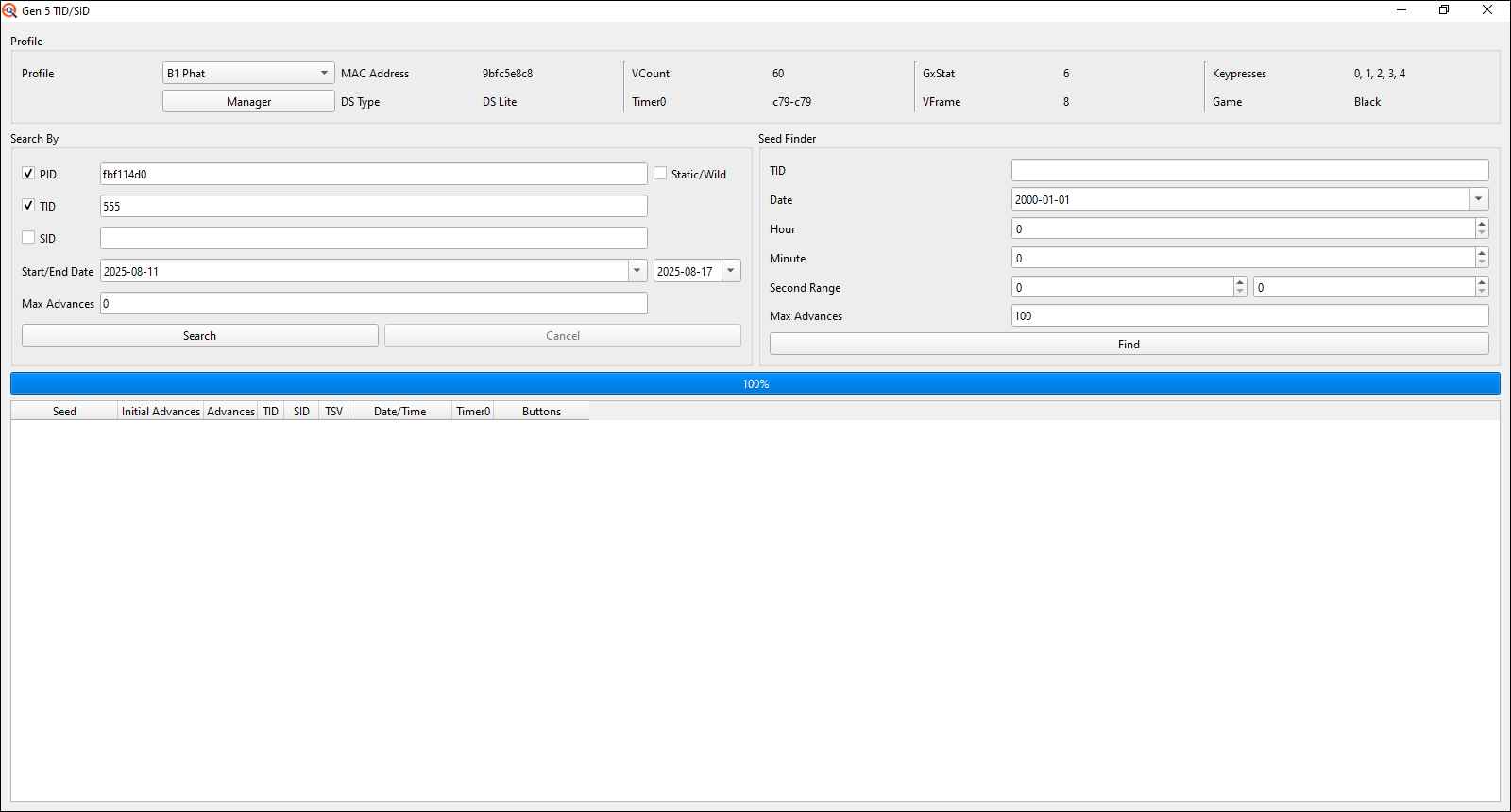Click the Date/Time column header

pos(399,412)
